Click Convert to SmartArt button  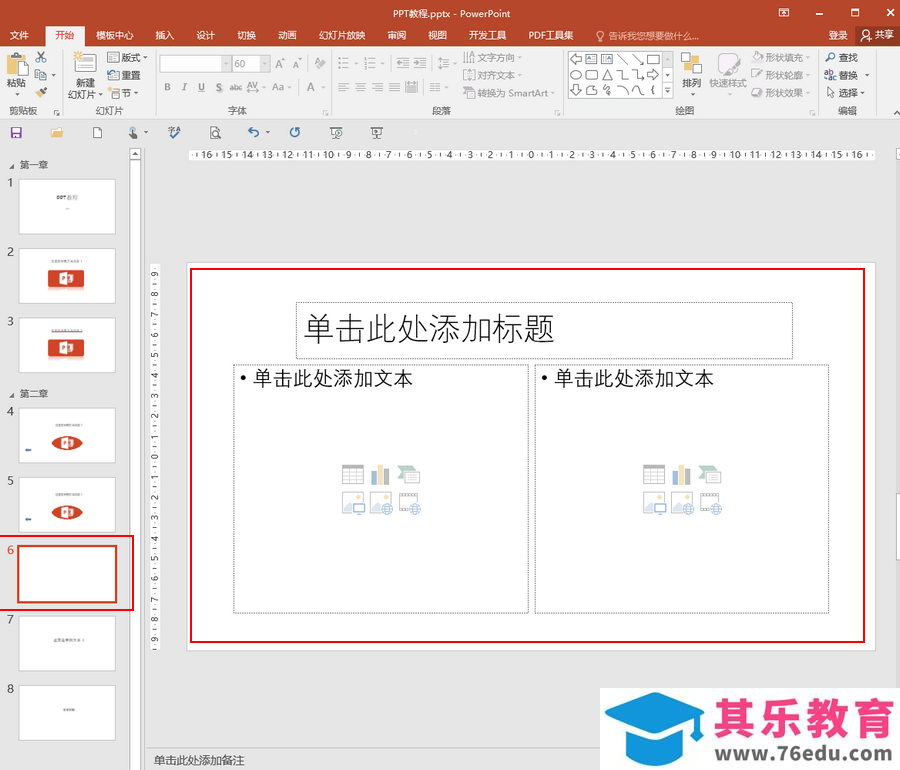point(509,93)
